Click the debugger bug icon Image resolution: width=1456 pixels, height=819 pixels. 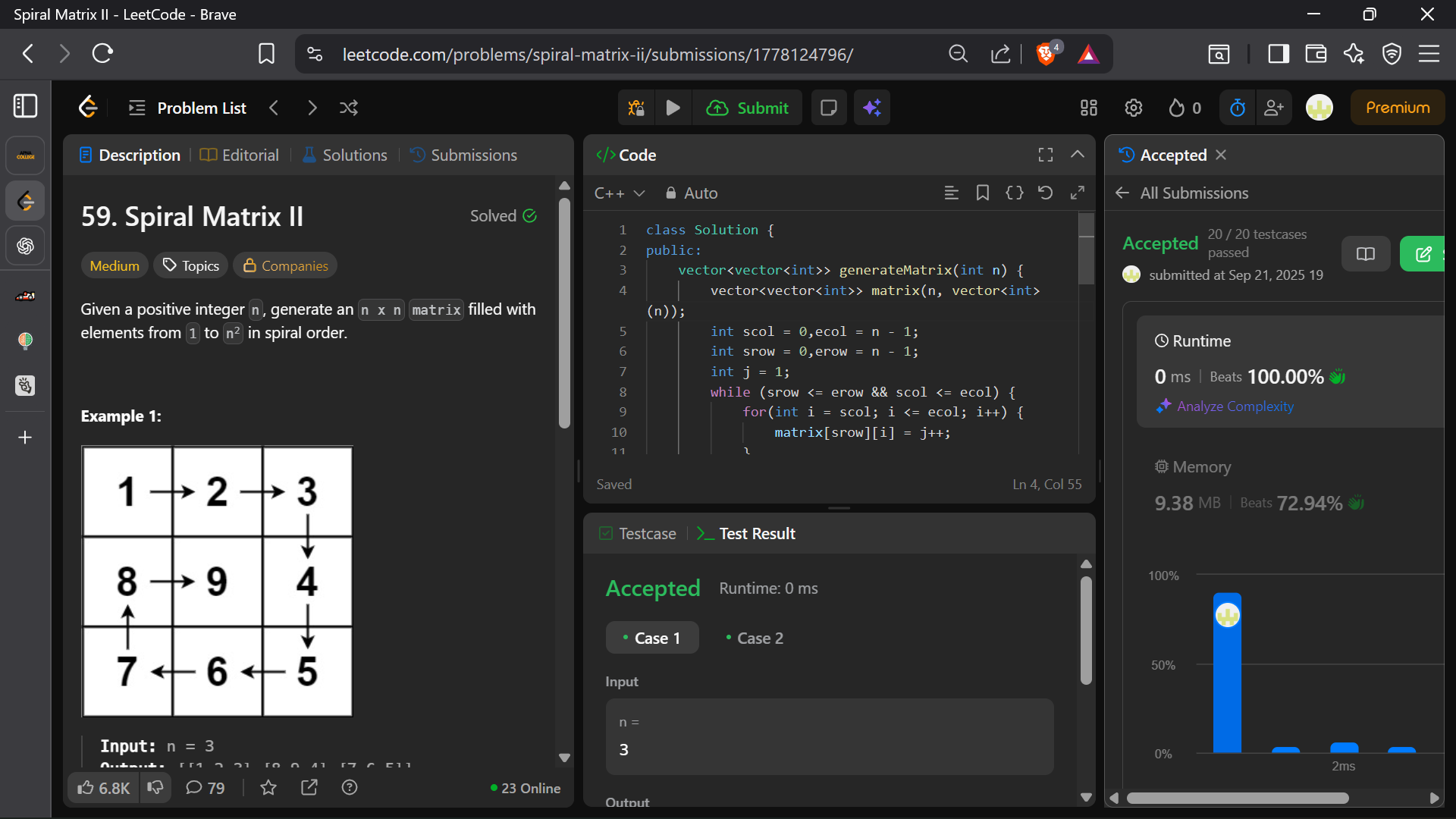click(636, 108)
